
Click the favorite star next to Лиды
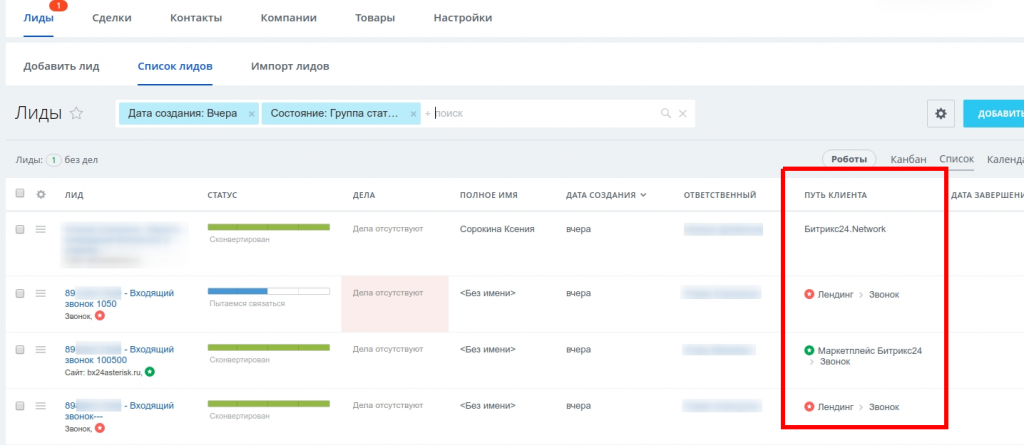point(76,114)
